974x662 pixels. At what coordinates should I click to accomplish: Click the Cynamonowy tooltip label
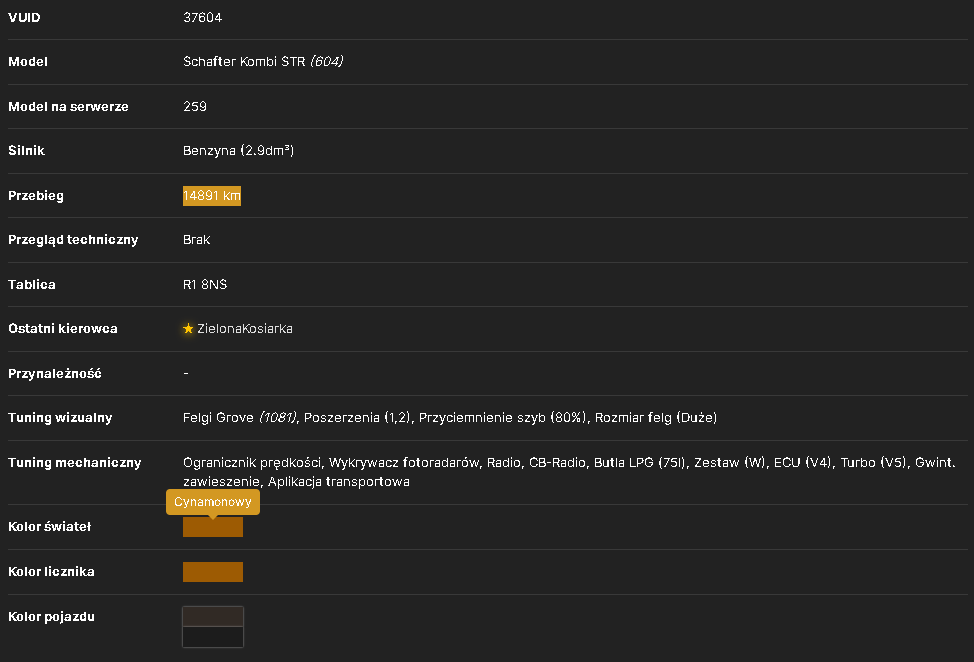click(213, 502)
